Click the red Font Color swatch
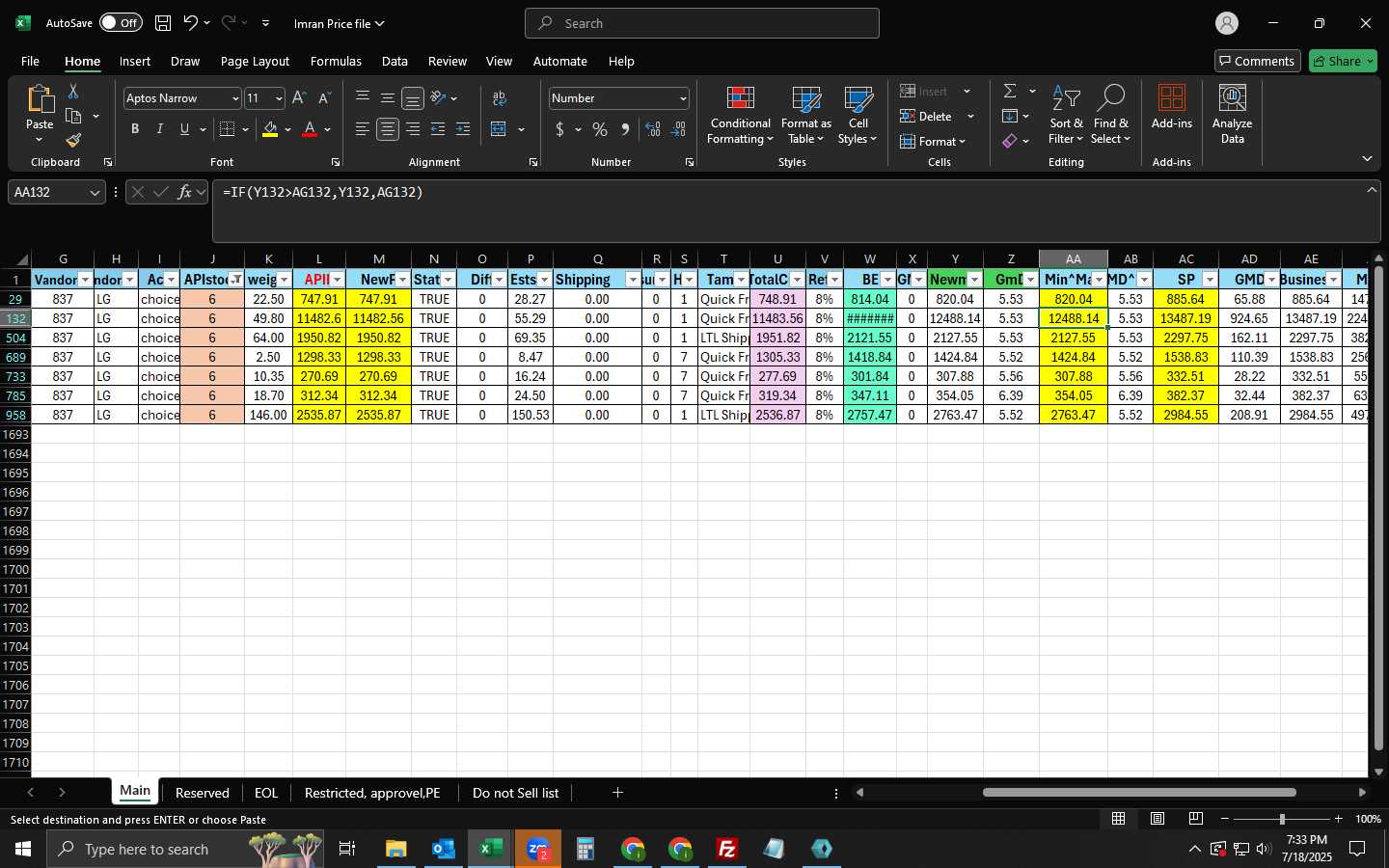Viewport: 1389px width, 868px height. (x=310, y=129)
